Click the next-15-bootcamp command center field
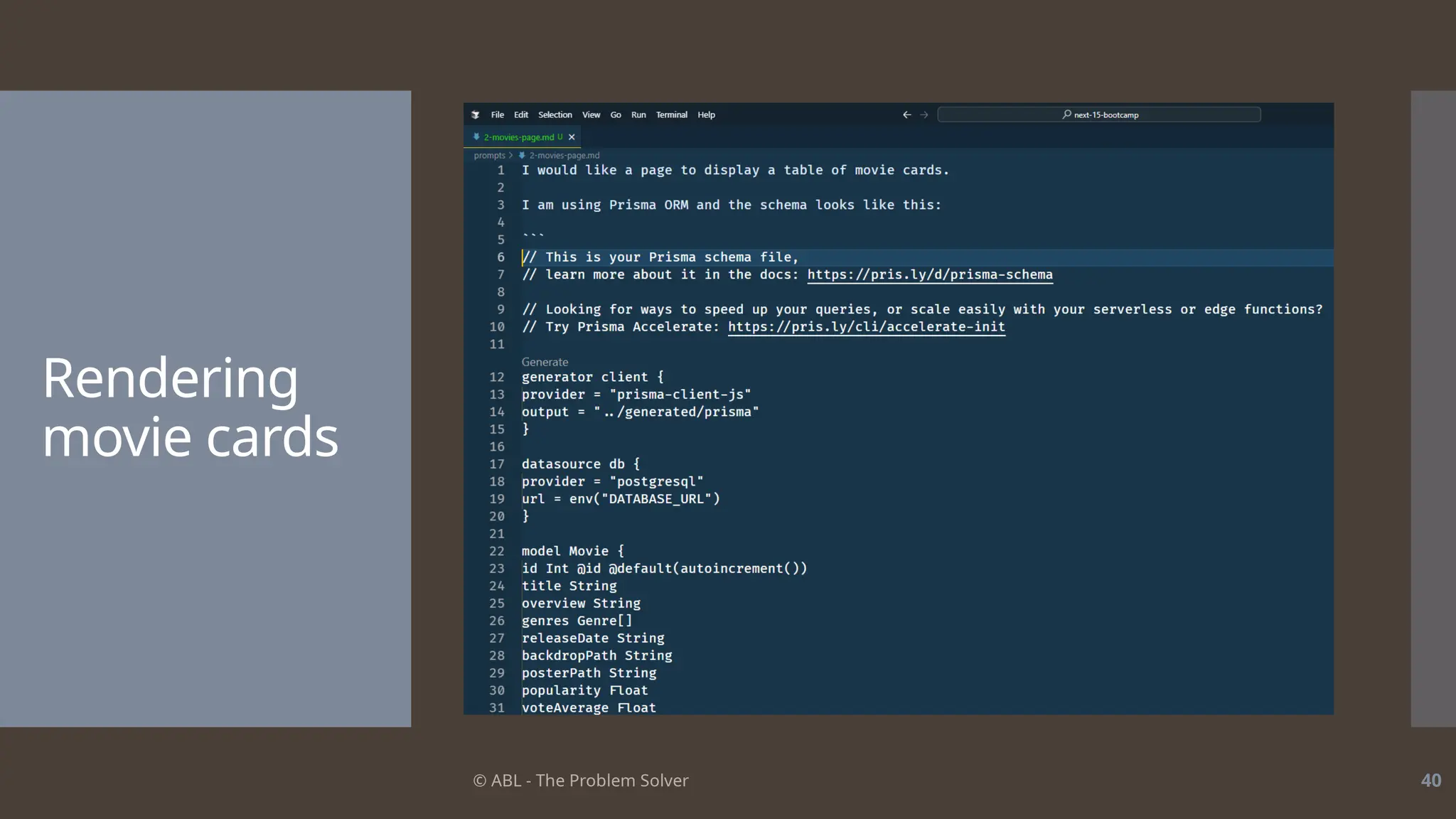The height and width of the screenshot is (819, 1456). [x=1106, y=114]
